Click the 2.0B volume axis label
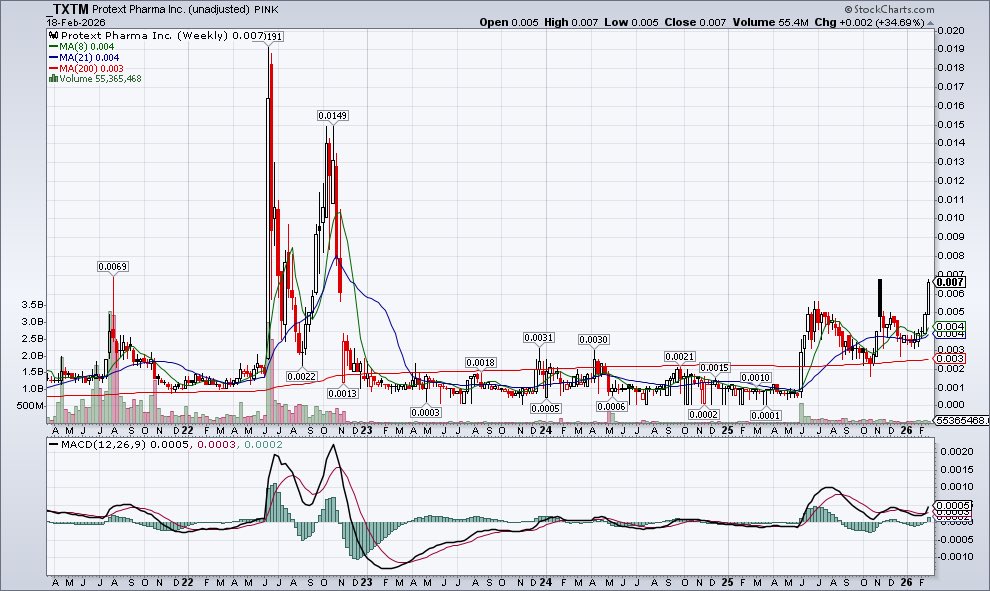The image size is (990, 591). 33,355
